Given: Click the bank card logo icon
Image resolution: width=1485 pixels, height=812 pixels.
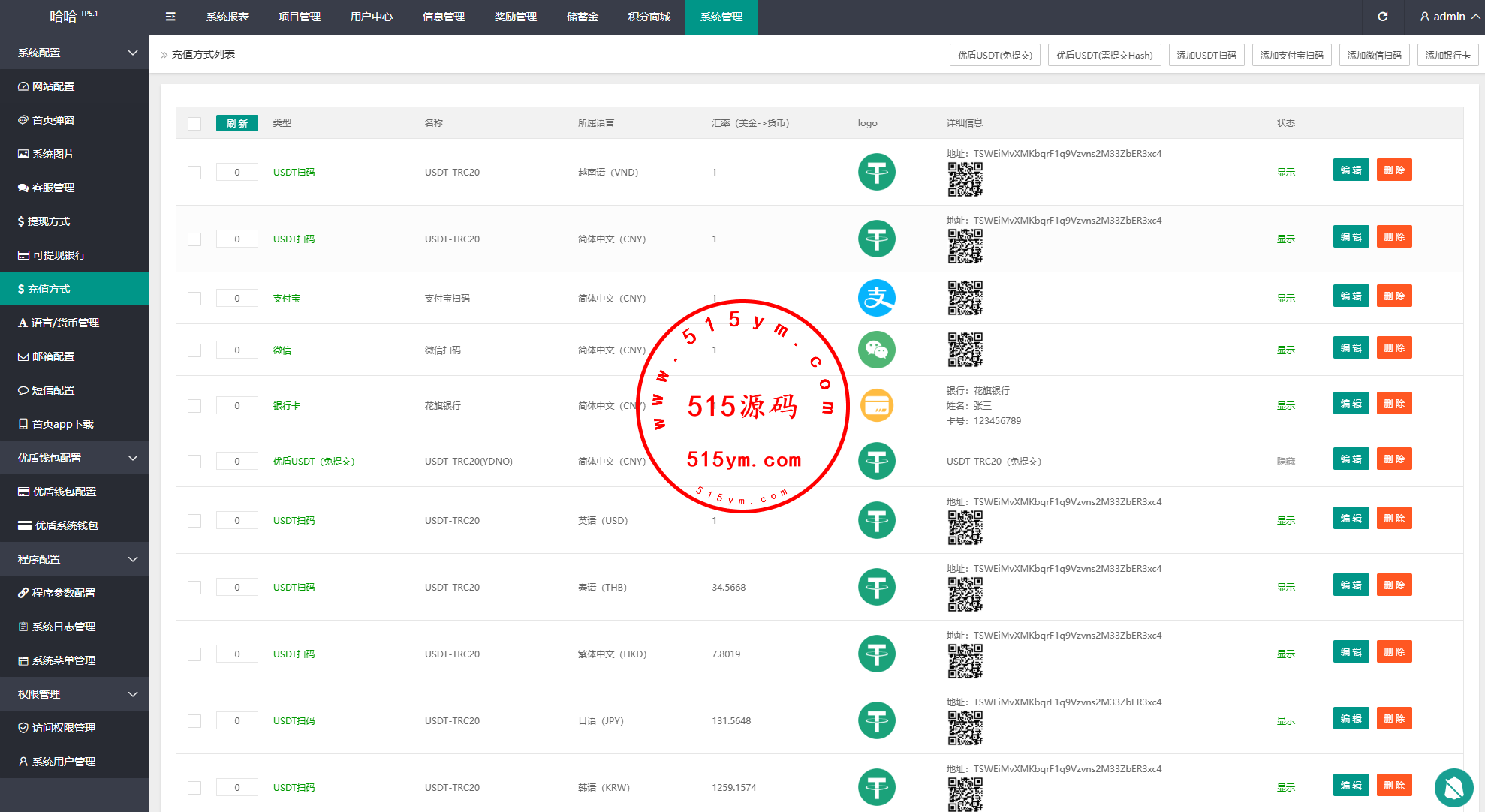Looking at the screenshot, I should point(876,405).
